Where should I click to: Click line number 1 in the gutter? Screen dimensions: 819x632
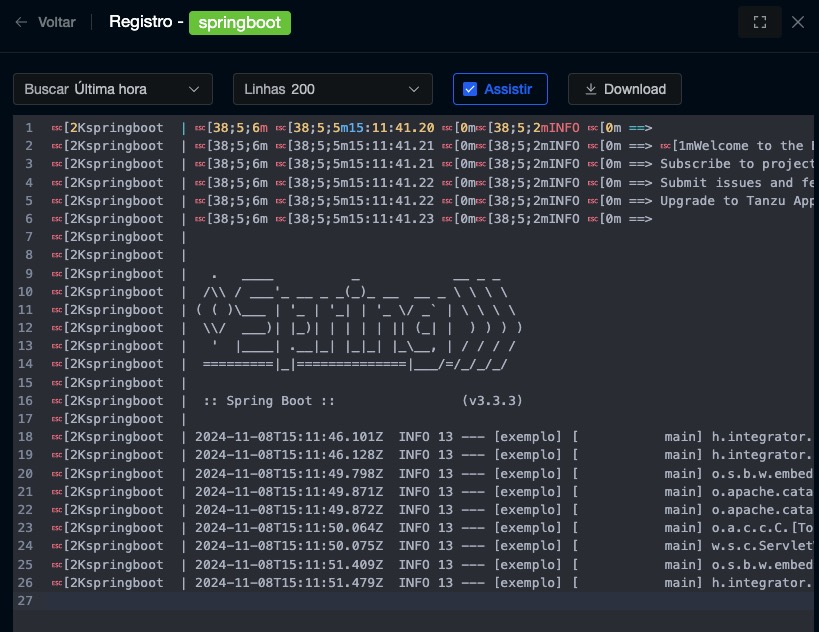(x=29, y=128)
